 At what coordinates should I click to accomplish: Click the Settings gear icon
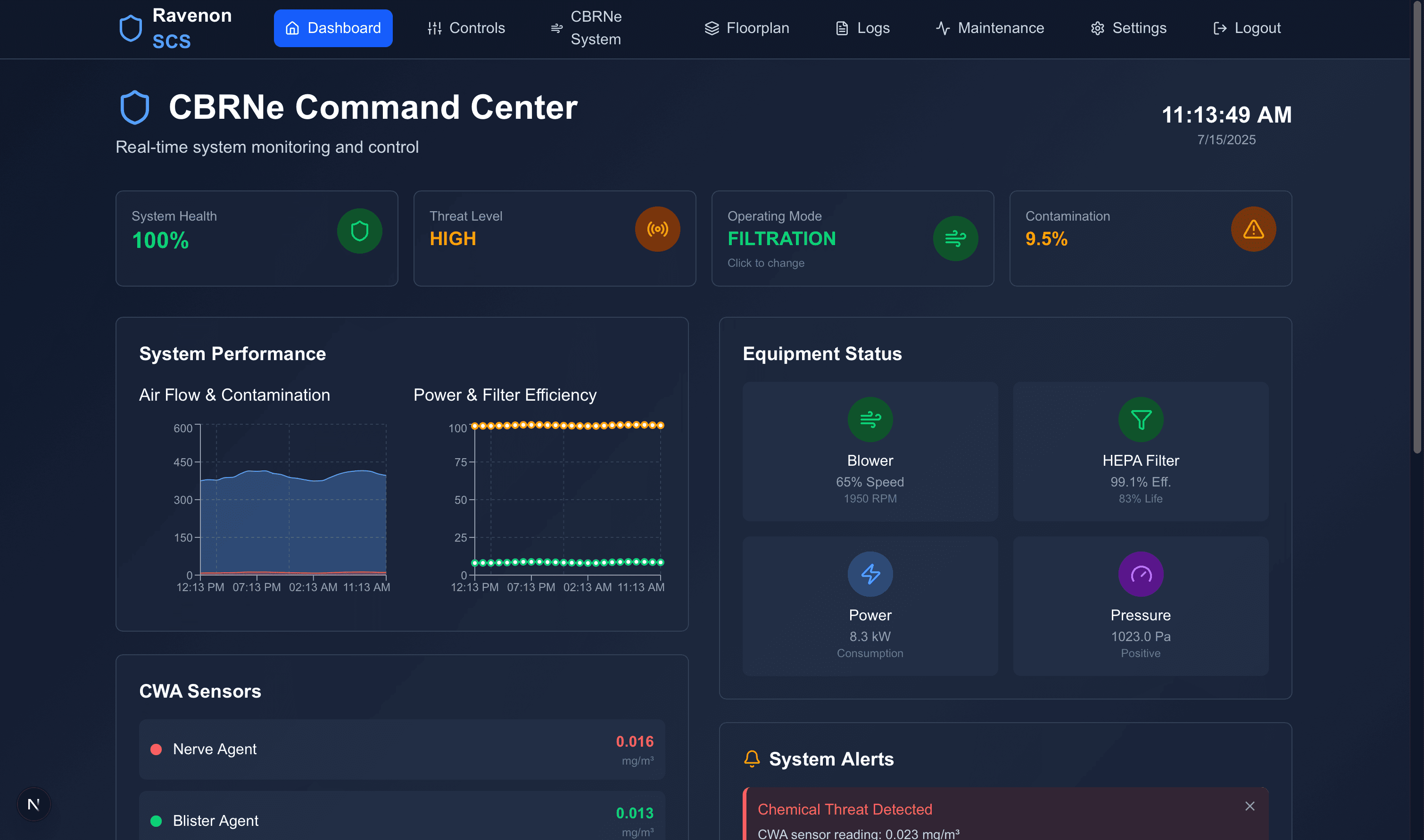pyautogui.click(x=1097, y=28)
